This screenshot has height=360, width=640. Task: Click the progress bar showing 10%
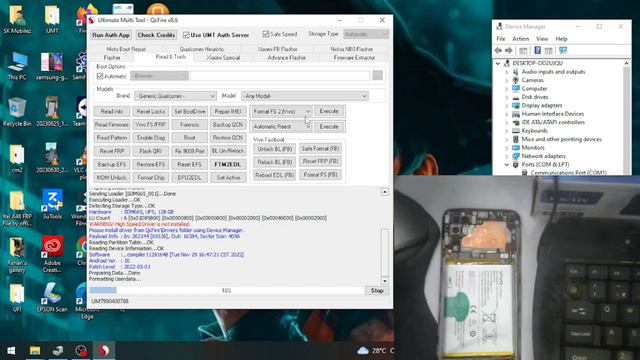tap(226, 291)
